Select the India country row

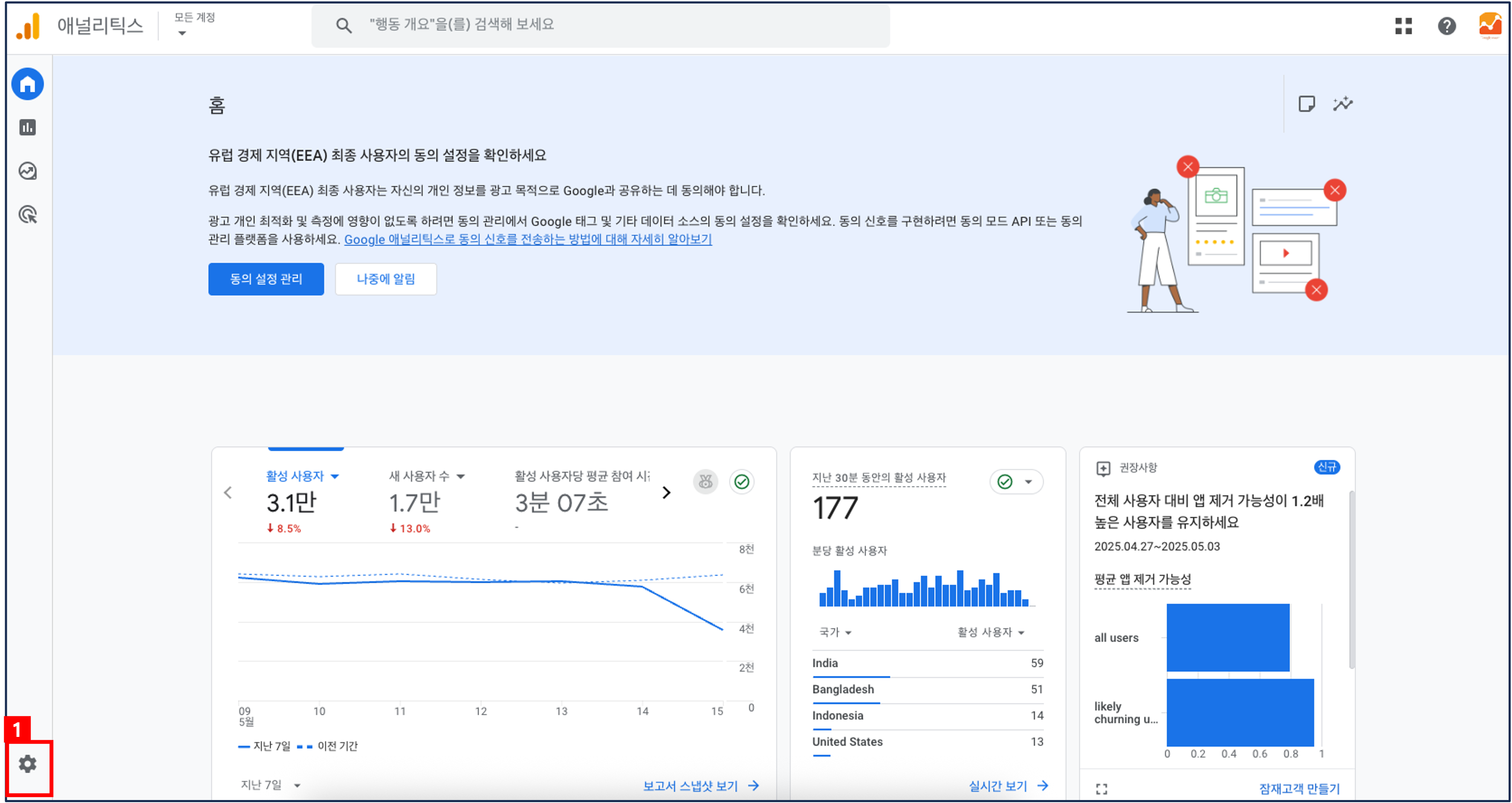928,663
